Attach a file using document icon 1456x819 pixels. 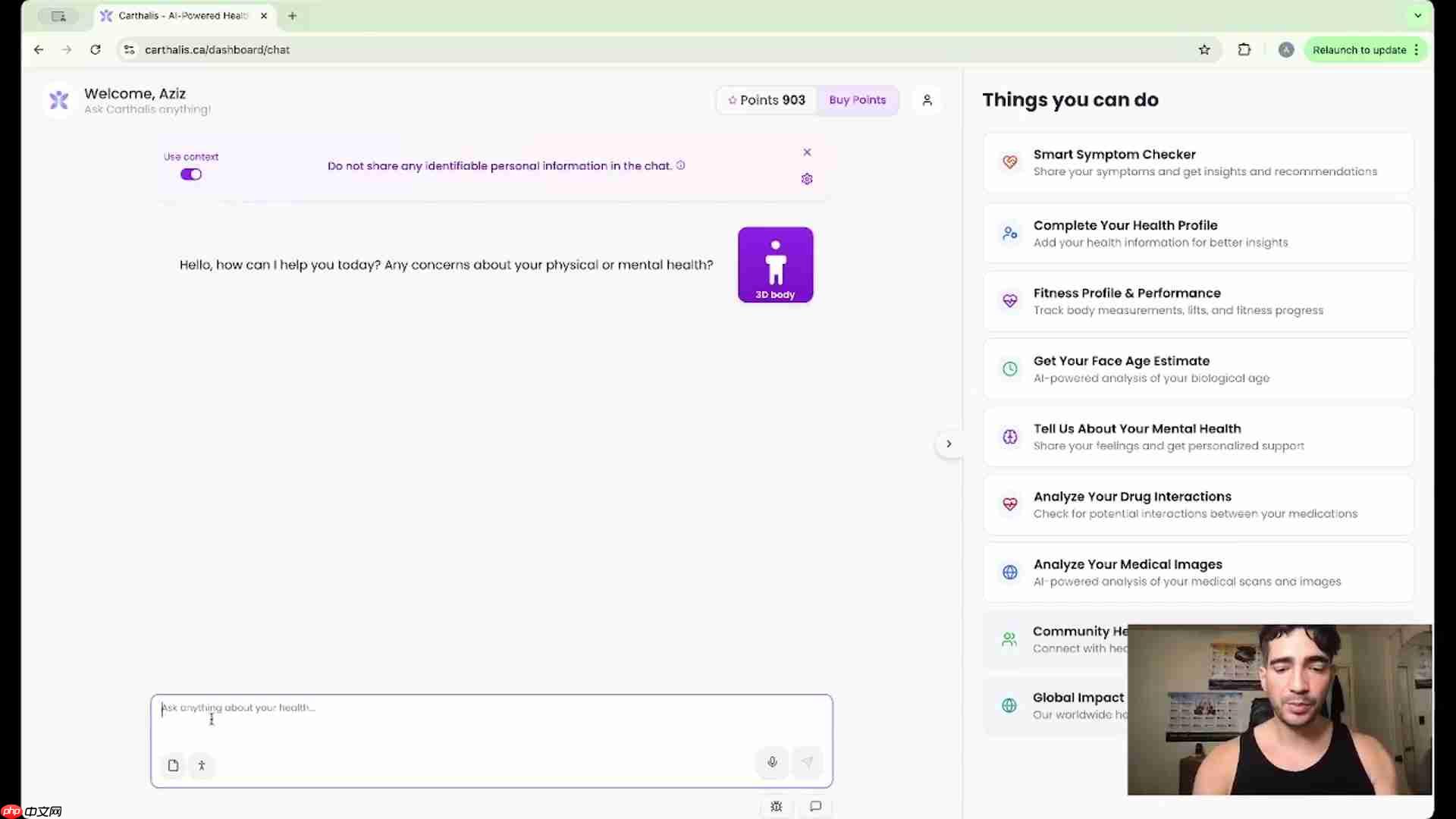173,765
